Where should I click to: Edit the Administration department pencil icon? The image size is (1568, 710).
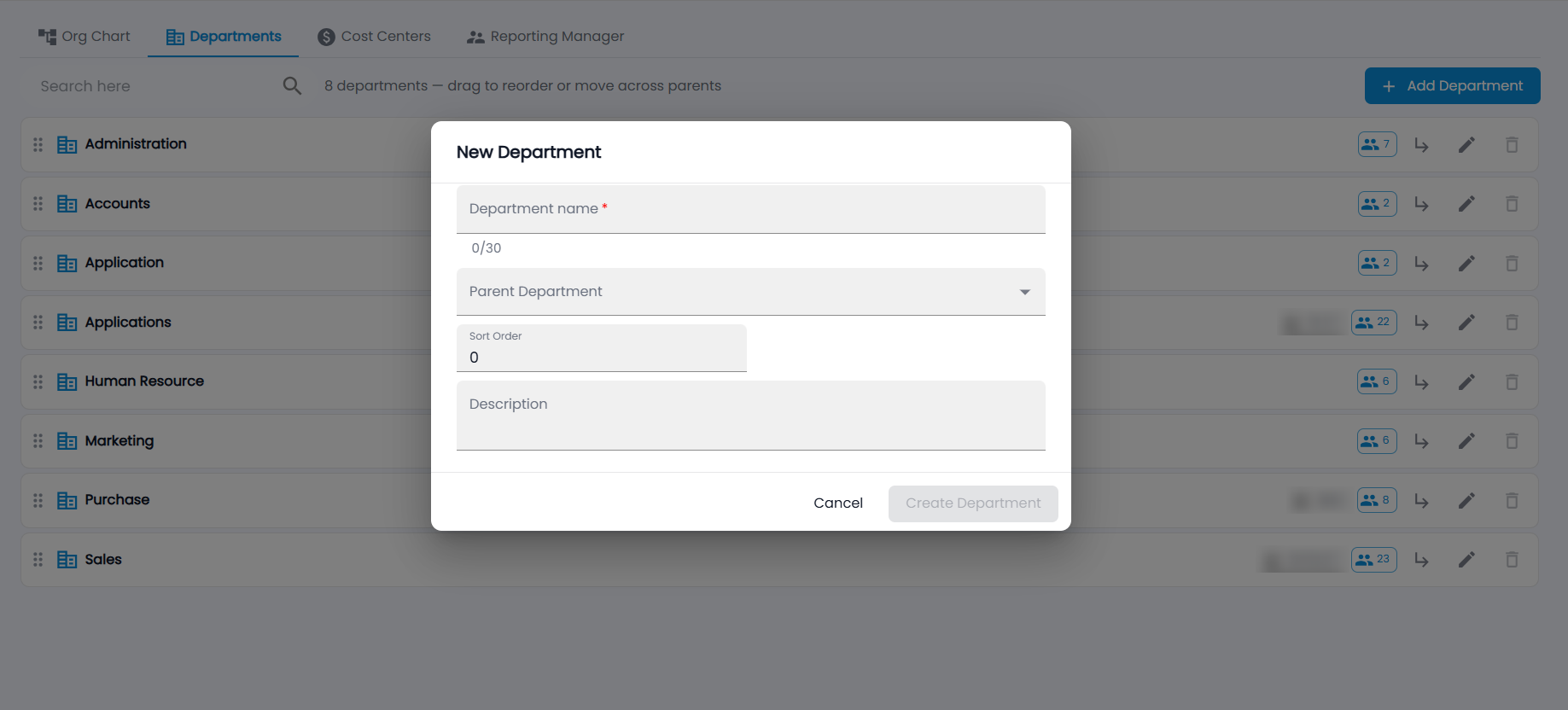click(x=1466, y=145)
